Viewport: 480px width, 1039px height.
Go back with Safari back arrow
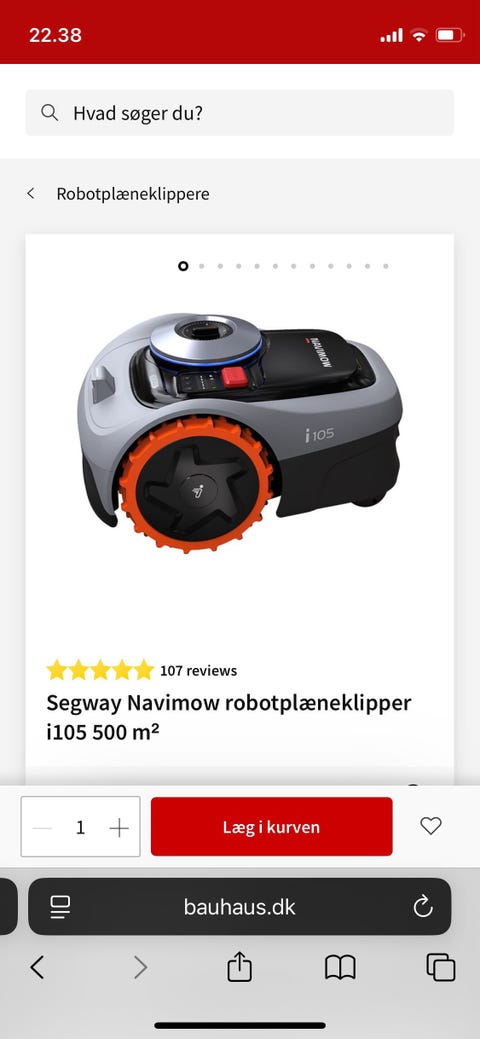pyautogui.click(x=37, y=967)
